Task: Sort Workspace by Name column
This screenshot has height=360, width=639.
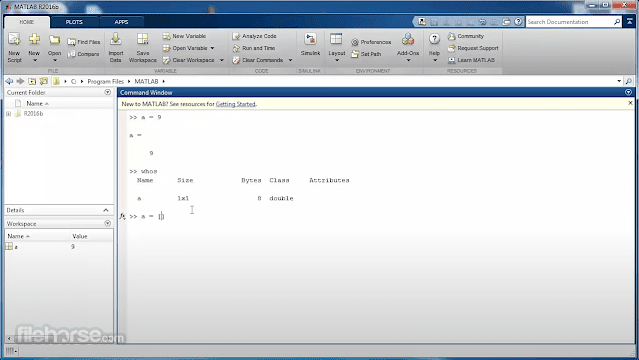Action: (x=19, y=236)
